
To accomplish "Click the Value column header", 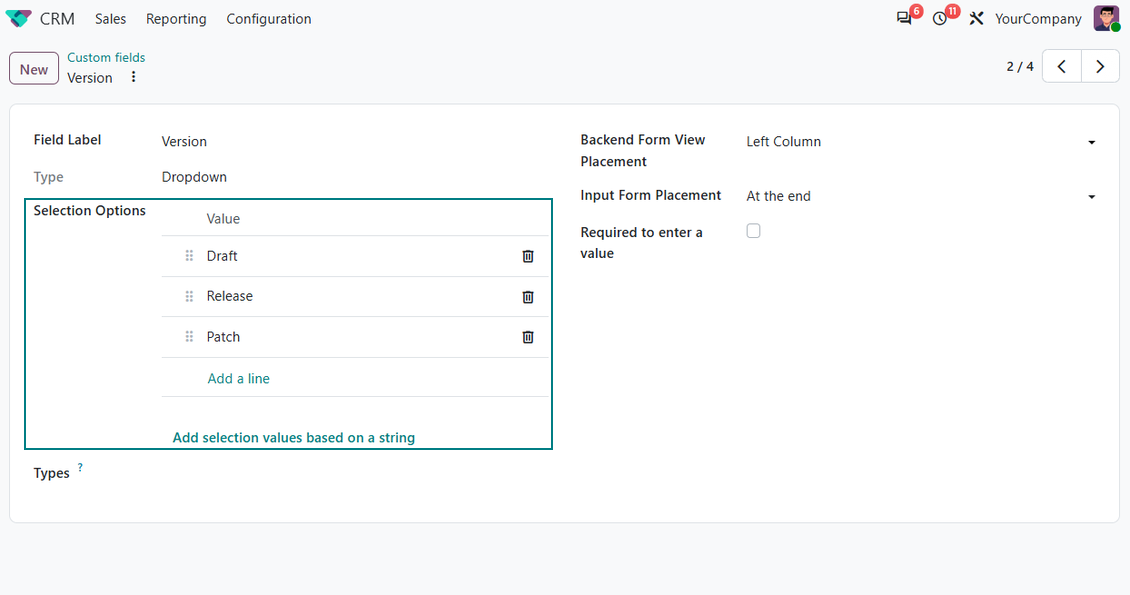I will [x=223, y=219].
